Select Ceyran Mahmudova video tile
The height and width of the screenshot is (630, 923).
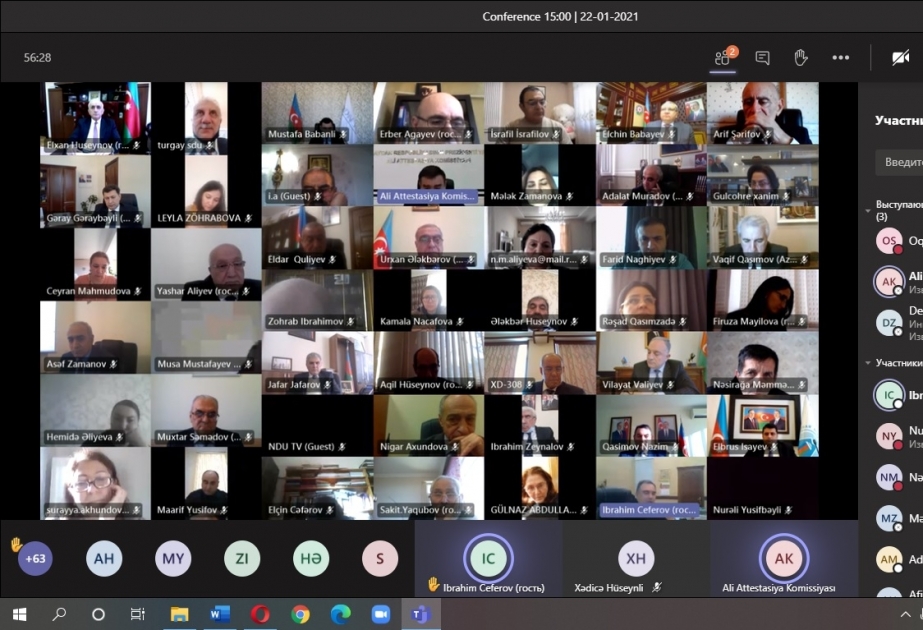pyautogui.click(x=95, y=264)
